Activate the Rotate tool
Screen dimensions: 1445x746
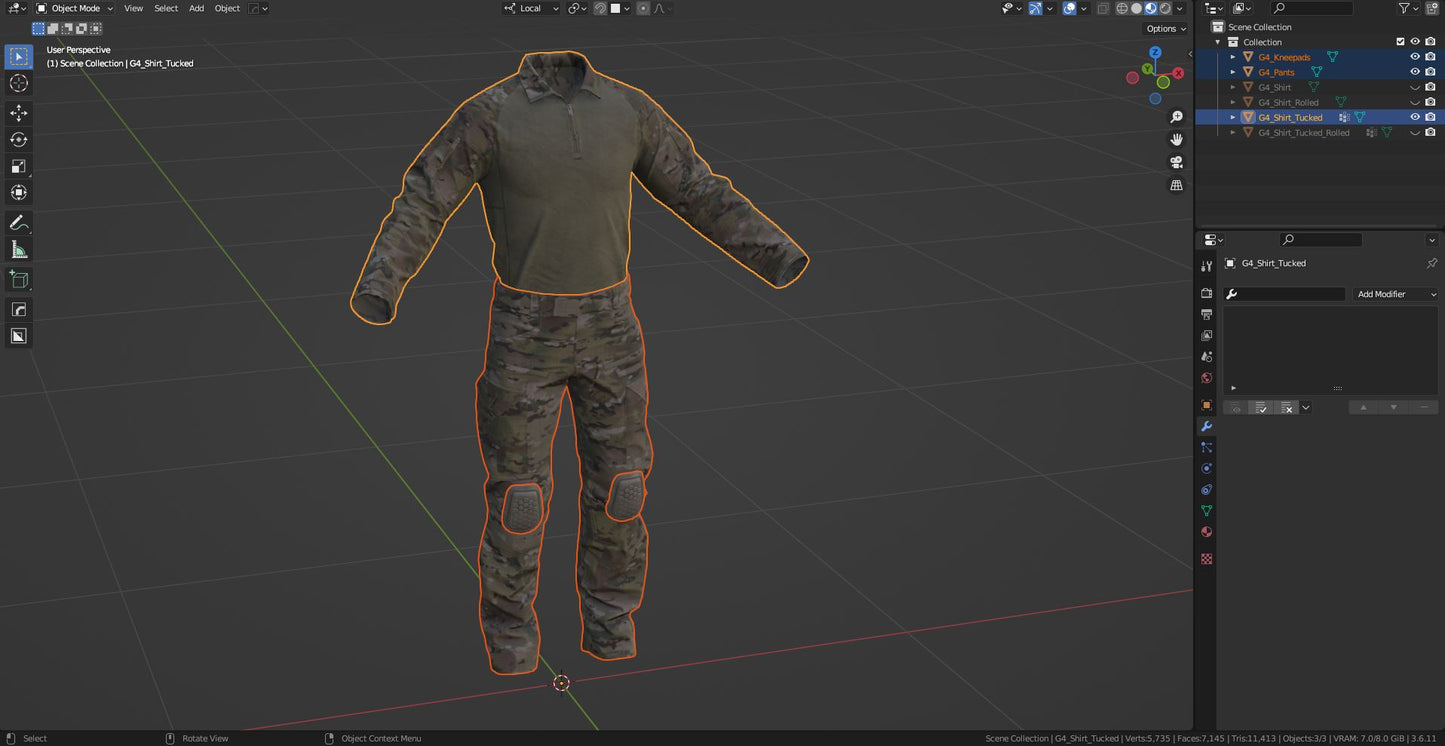click(x=18, y=140)
